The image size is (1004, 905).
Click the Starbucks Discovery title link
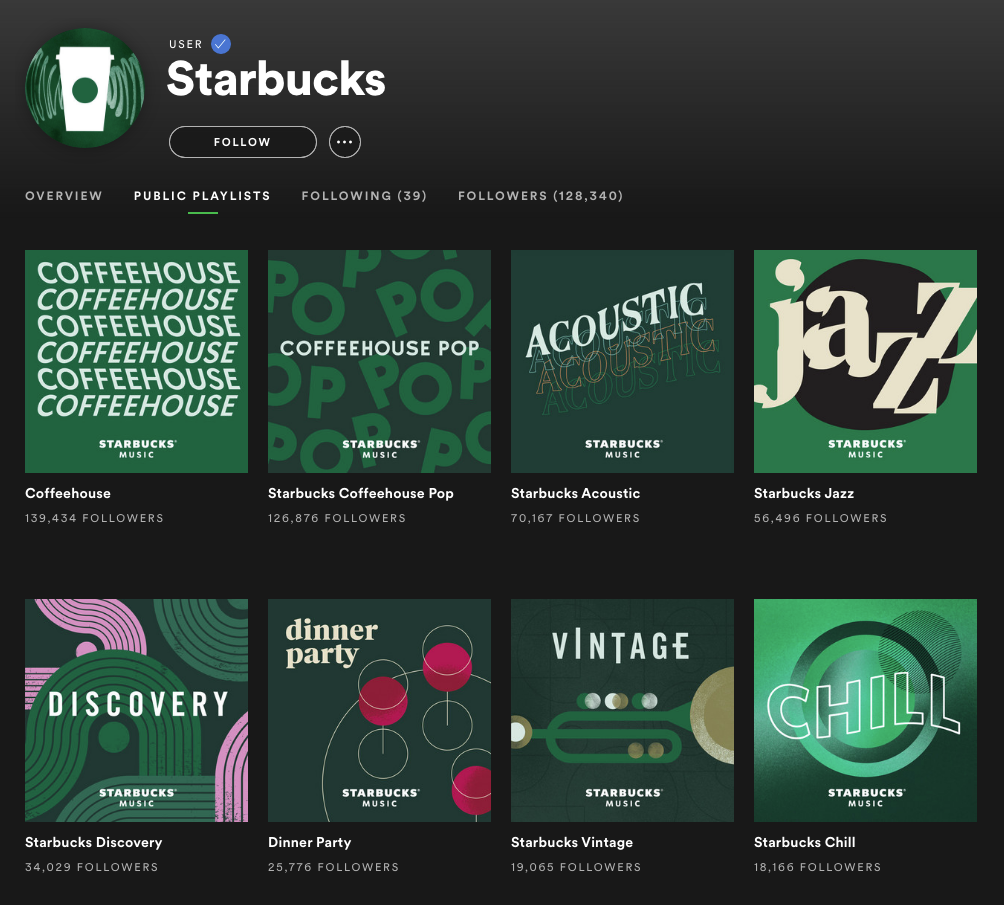tap(93, 842)
